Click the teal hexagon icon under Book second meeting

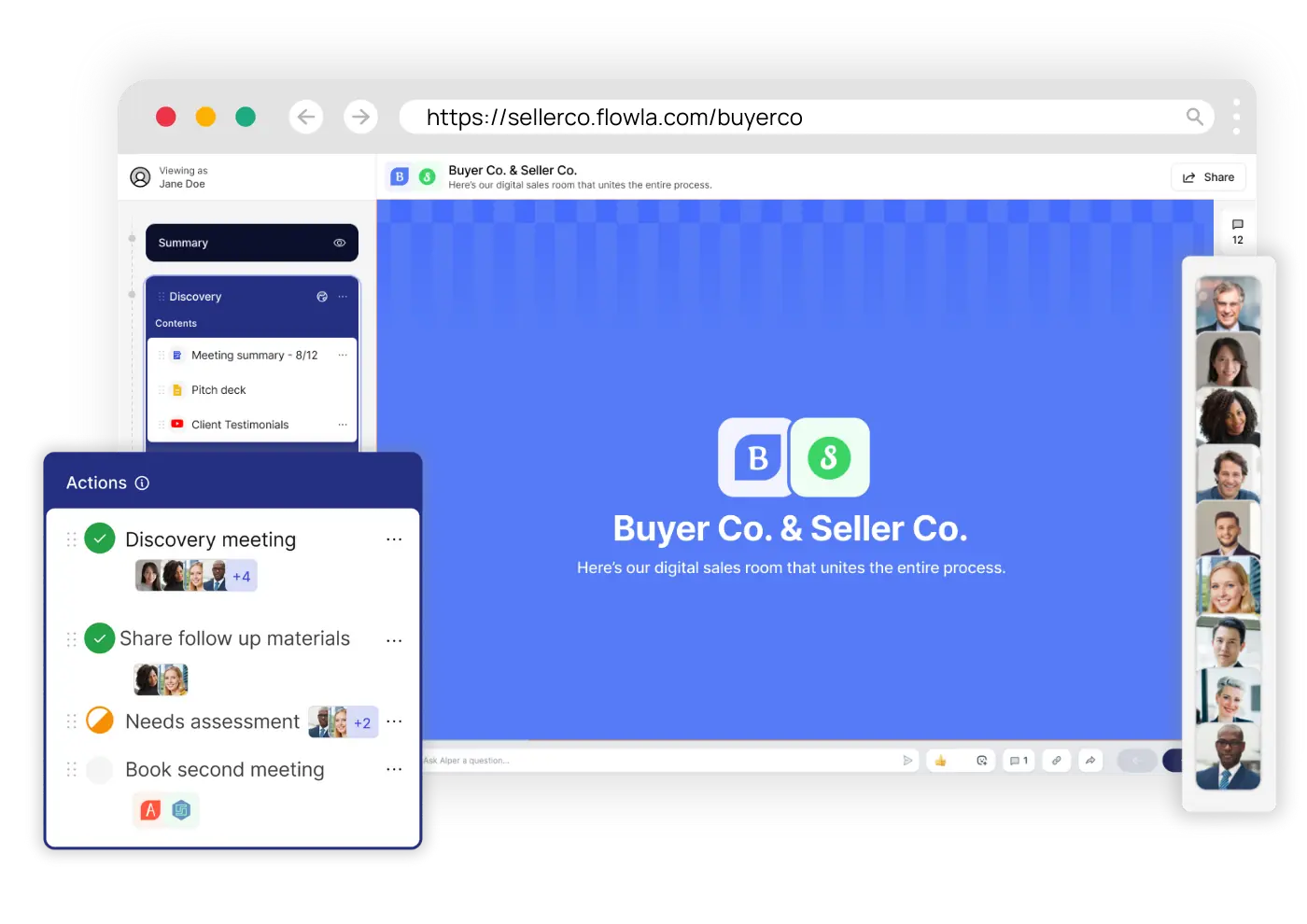point(181,810)
